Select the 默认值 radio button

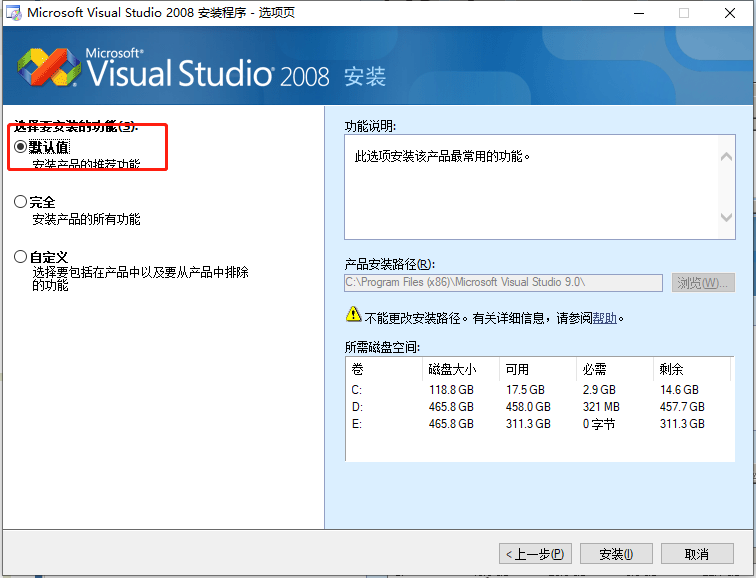[x=21, y=147]
